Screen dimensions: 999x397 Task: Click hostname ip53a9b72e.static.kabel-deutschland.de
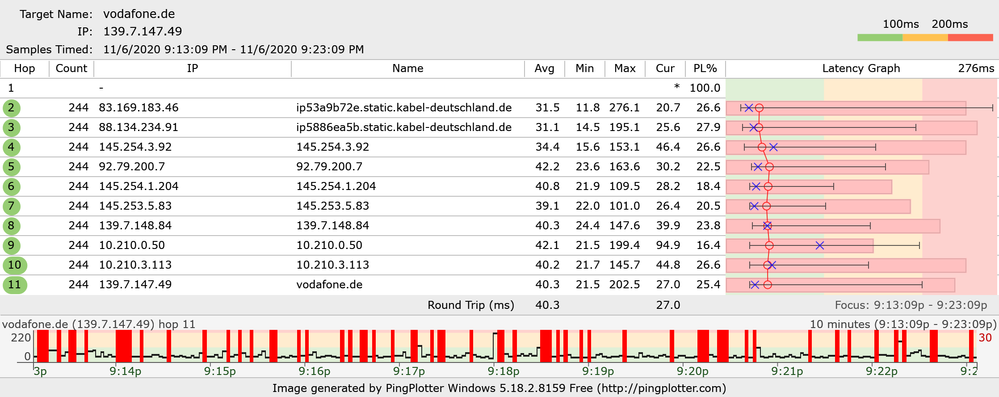click(x=404, y=108)
